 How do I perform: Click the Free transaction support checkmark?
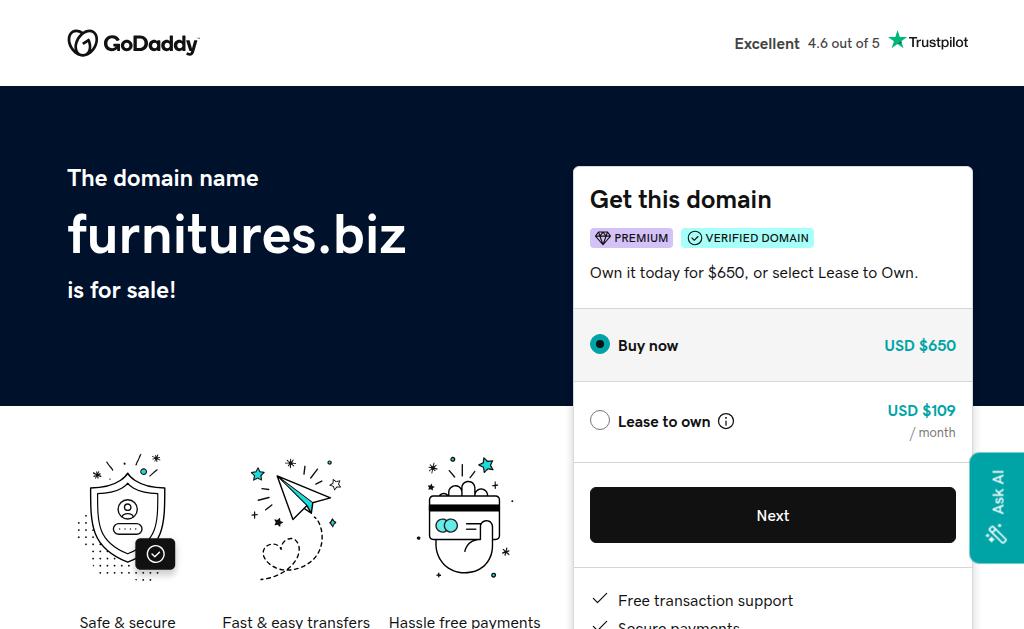click(x=600, y=599)
